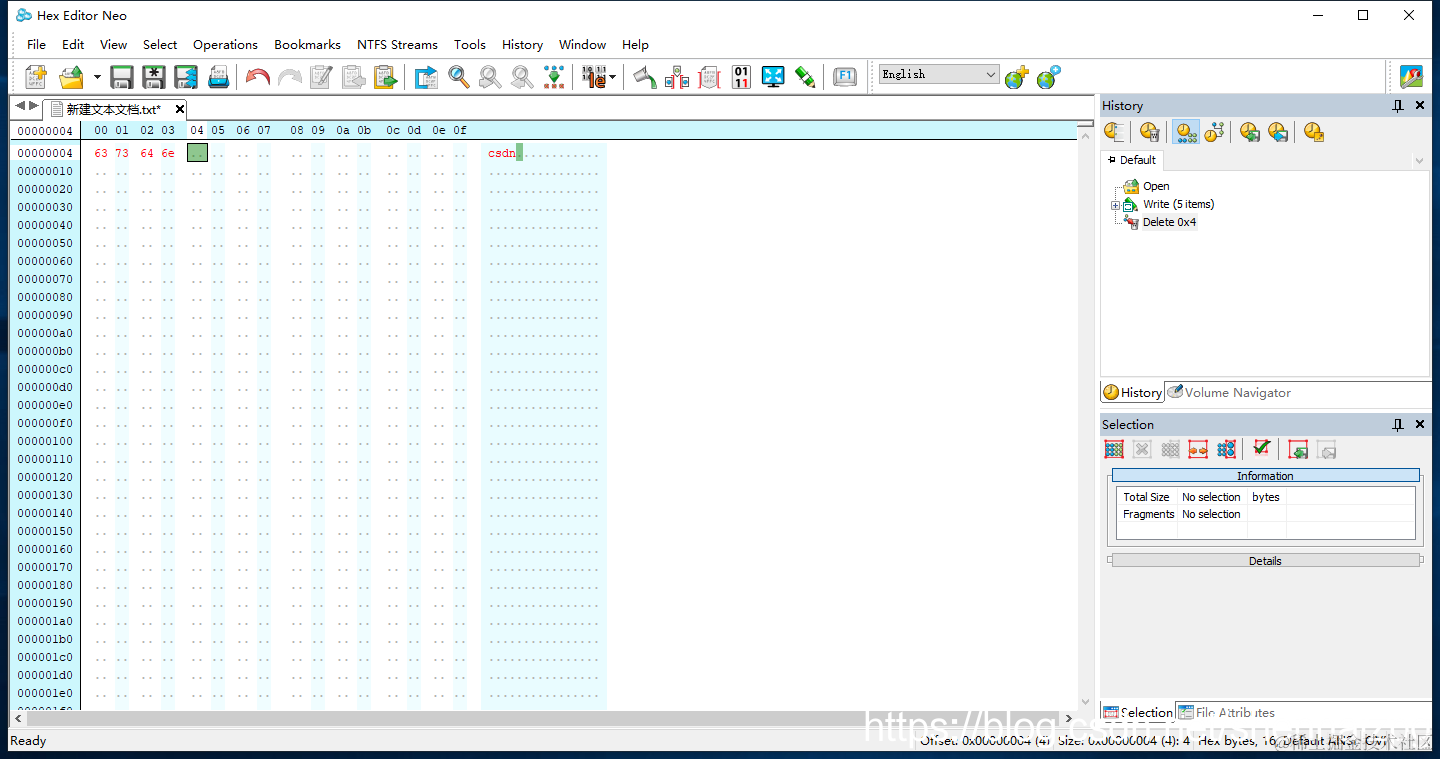Click the Save floppy disk icon
Image resolution: width=1440 pixels, height=759 pixels.
pos(122,76)
